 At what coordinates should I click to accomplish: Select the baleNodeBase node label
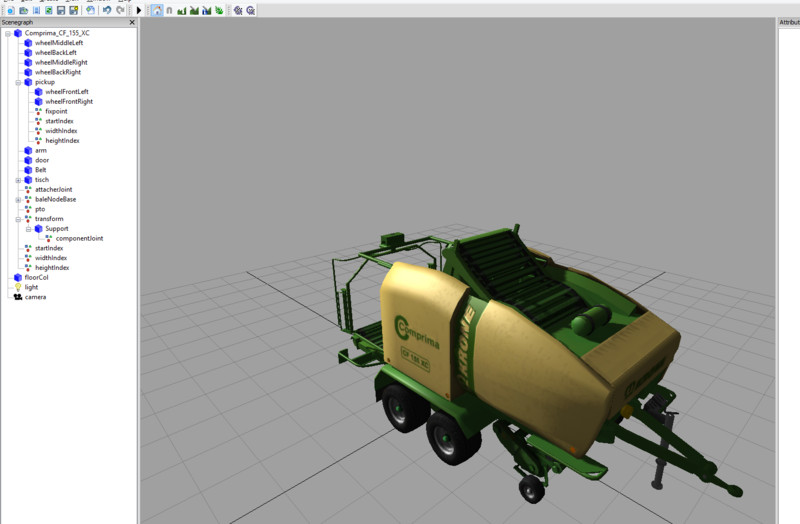point(56,199)
